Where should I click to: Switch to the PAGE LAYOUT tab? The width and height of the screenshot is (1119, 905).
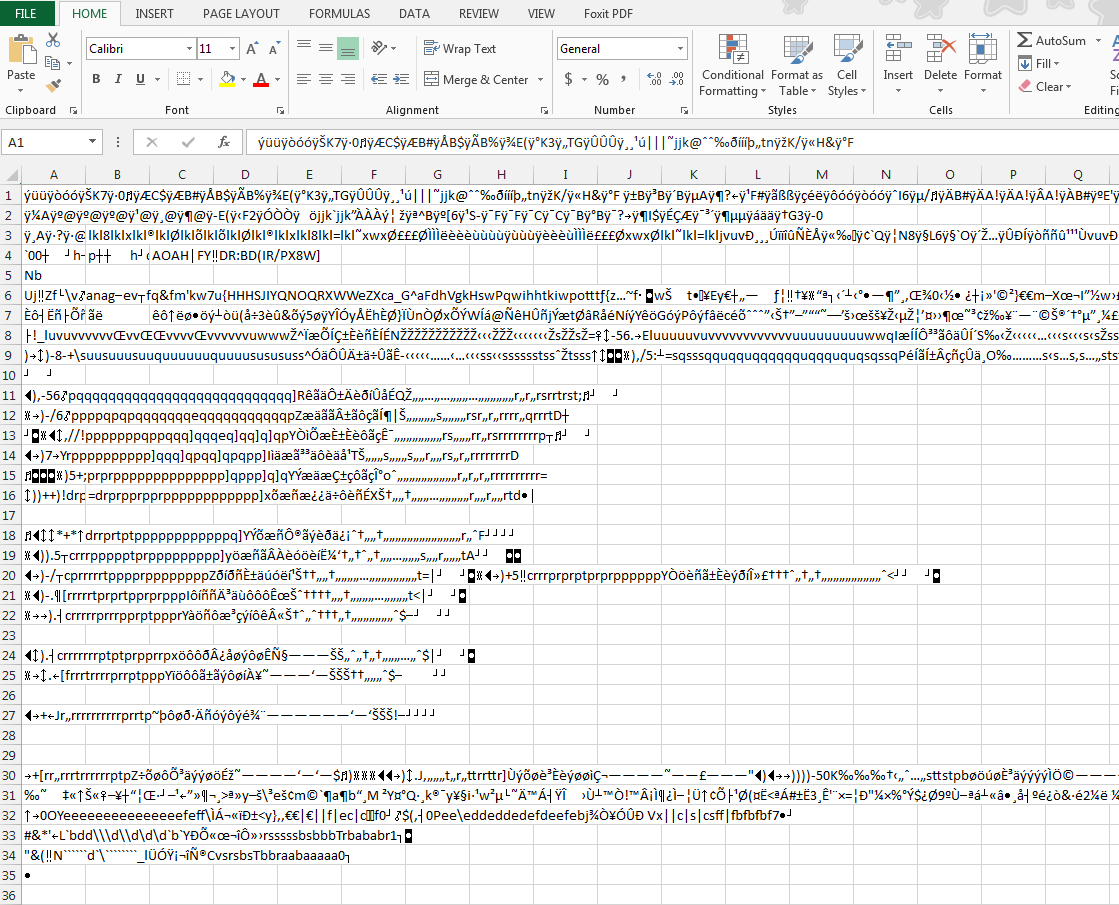pos(241,14)
